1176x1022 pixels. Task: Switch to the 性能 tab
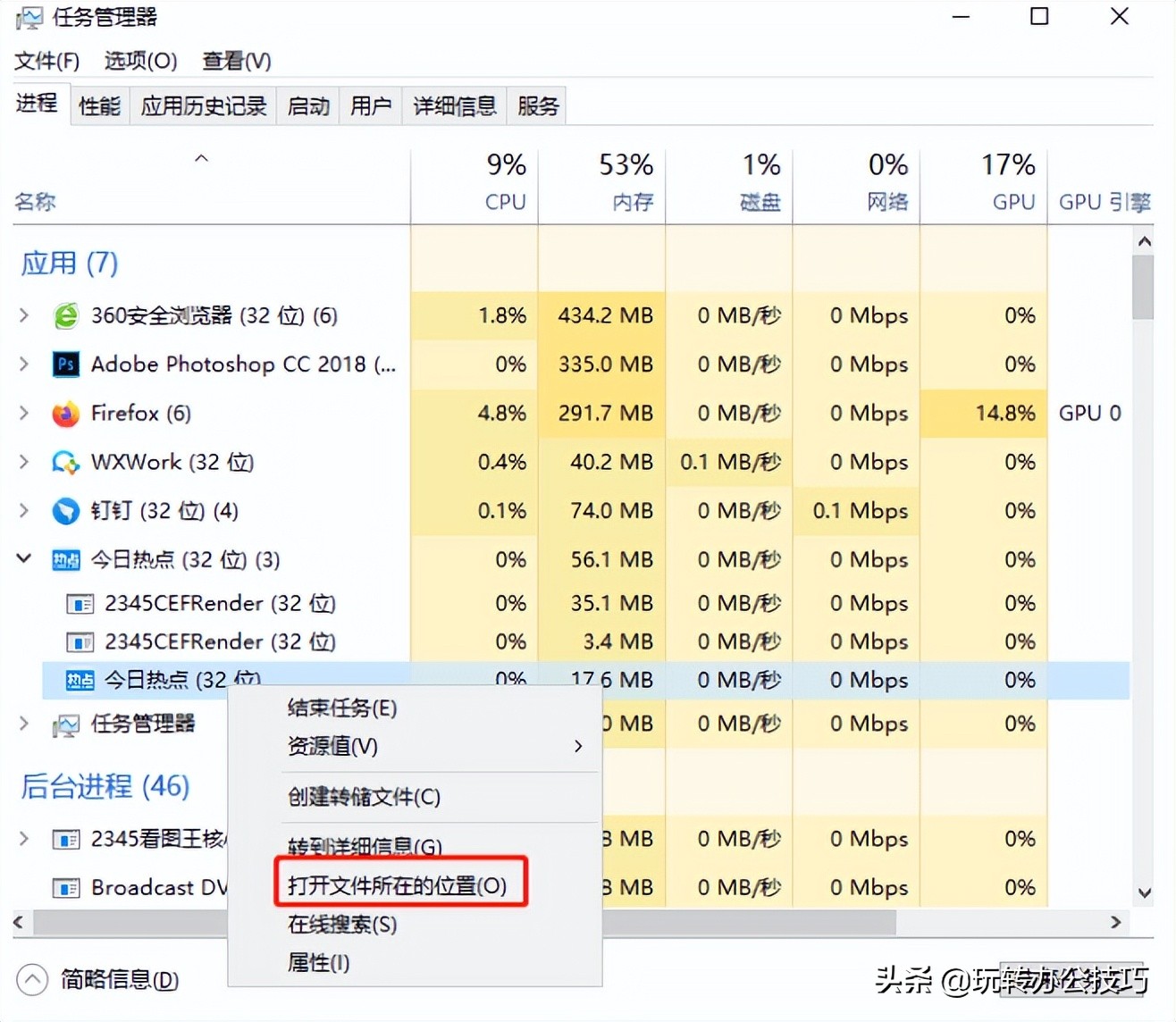coord(99,105)
